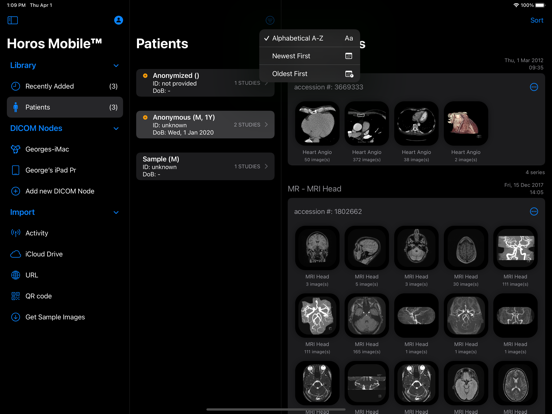
Task: Click the Aa icon beside Alphabetical A-Z
Action: click(x=349, y=38)
